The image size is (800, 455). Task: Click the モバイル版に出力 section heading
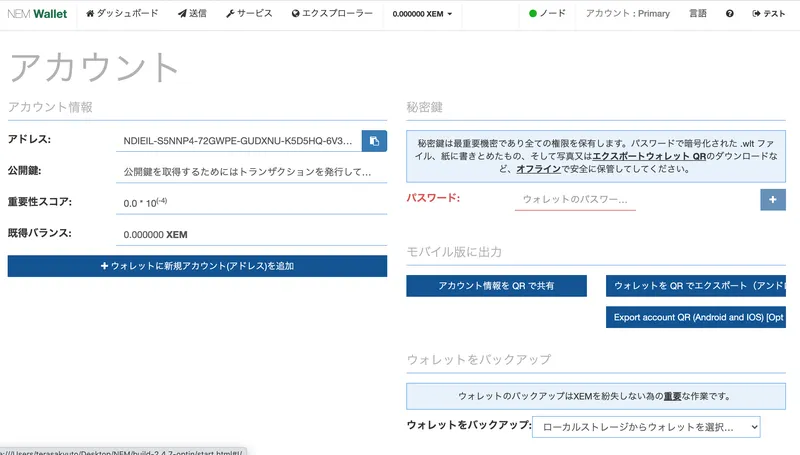point(454,252)
